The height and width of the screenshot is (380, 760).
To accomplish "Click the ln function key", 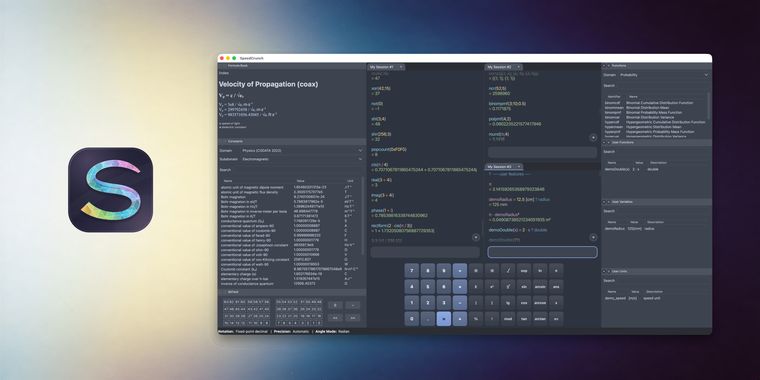I will pyautogui.click(x=540, y=270).
